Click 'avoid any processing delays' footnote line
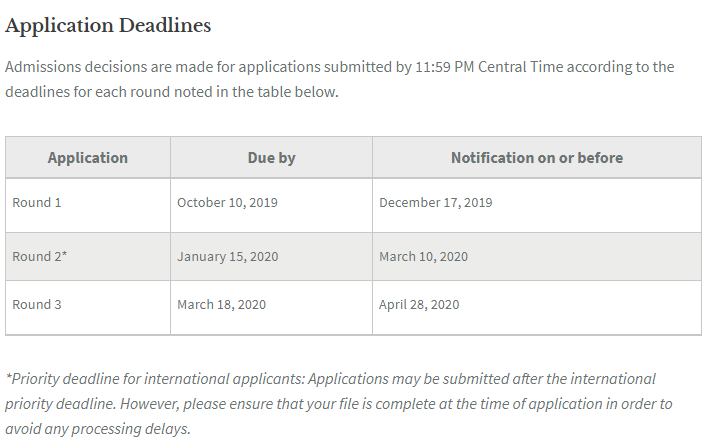Image resolution: width=711 pixels, height=448 pixels. point(98,429)
